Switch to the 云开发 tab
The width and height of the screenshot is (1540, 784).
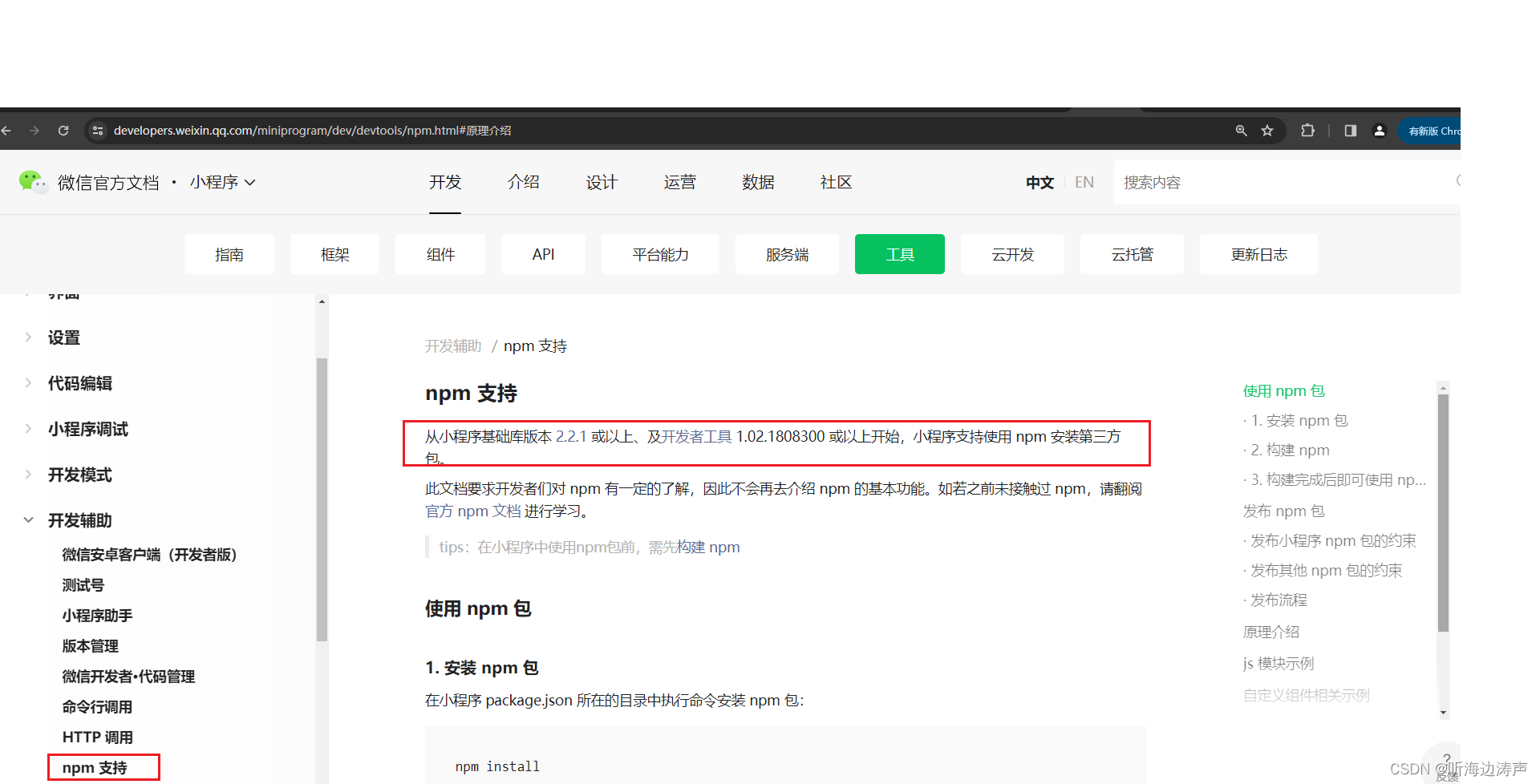[x=1012, y=254]
